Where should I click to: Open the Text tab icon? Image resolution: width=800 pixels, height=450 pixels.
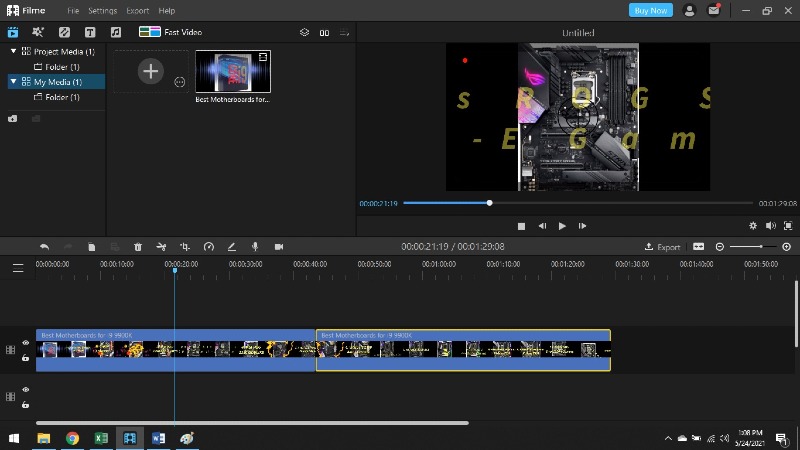pos(90,32)
